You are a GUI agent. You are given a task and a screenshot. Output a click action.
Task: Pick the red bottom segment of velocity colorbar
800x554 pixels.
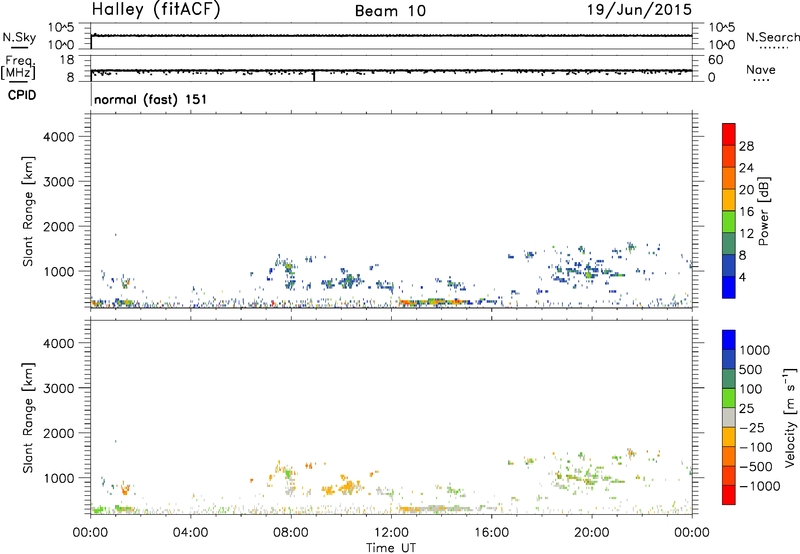pos(729,495)
